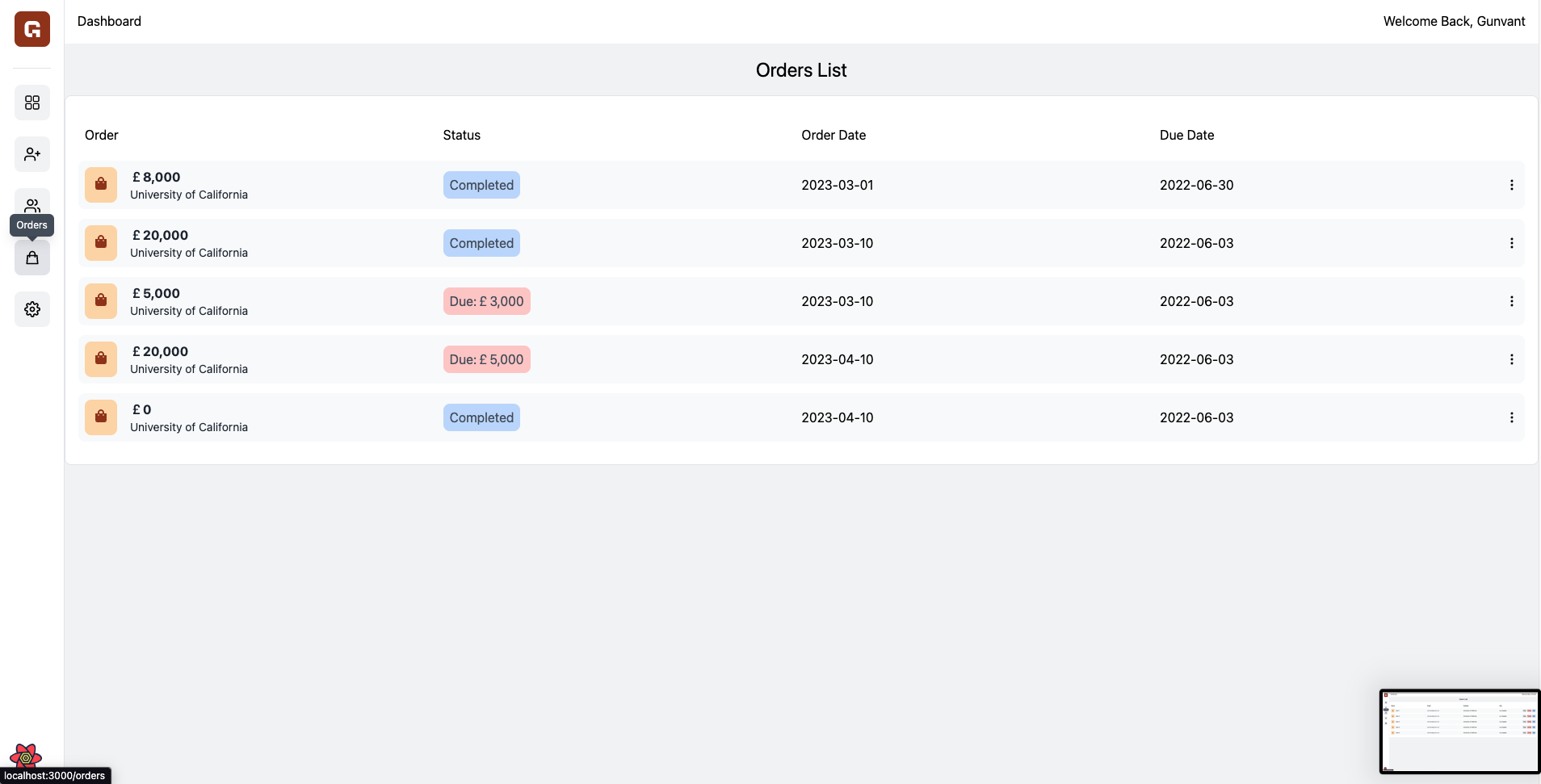Click the bag icon of the £5,000 order
Image resolution: width=1541 pixels, height=784 pixels.
101,301
